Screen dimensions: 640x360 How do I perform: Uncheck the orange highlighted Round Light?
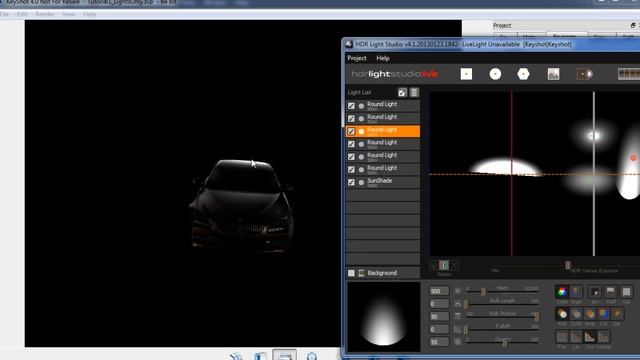click(x=351, y=131)
